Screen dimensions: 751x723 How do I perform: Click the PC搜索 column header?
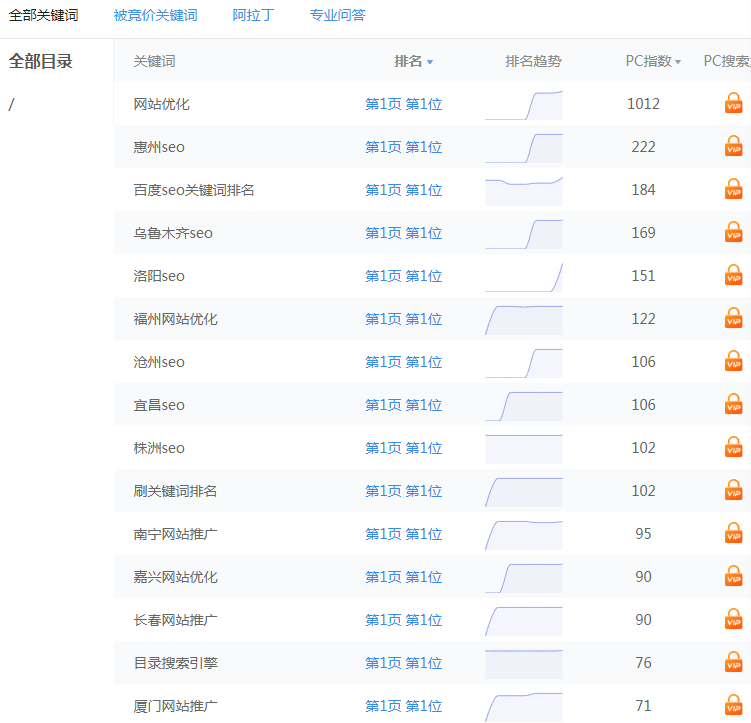pos(726,61)
